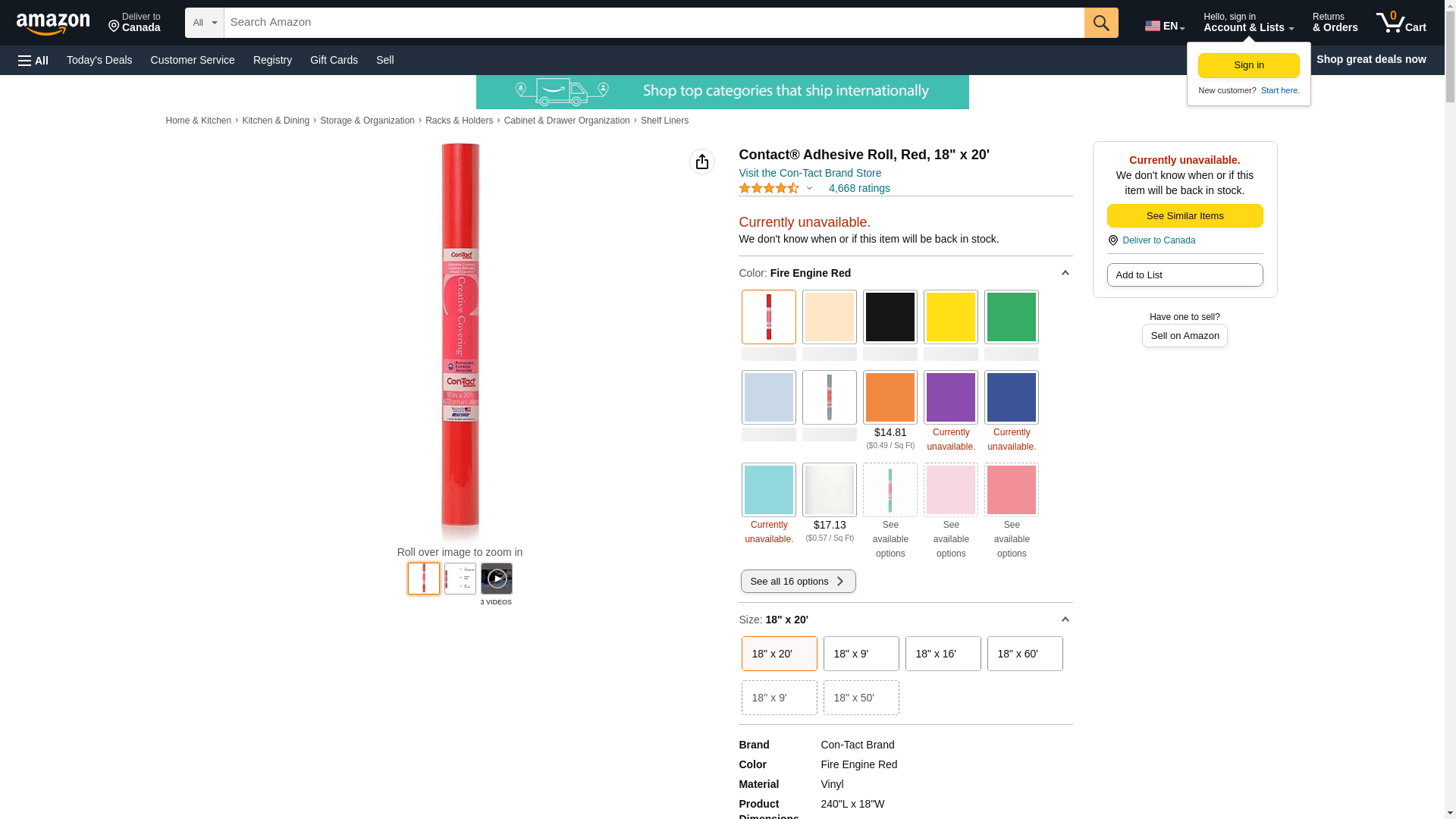Select the 18" x 60' size option
Image resolution: width=1456 pixels, height=819 pixels.
click(1025, 654)
